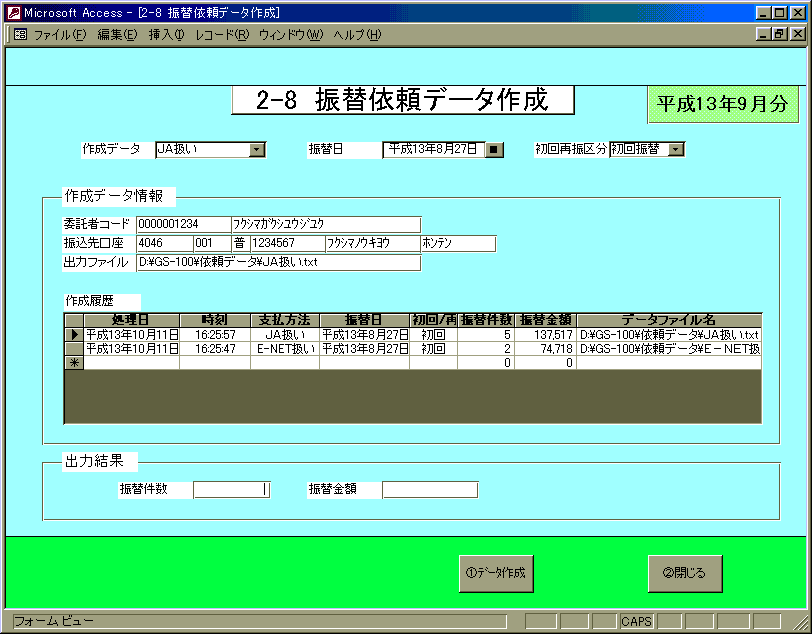Screen dimensions: 812x634
Task: Click the 振替金額 column header
Action: click(x=546, y=320)
